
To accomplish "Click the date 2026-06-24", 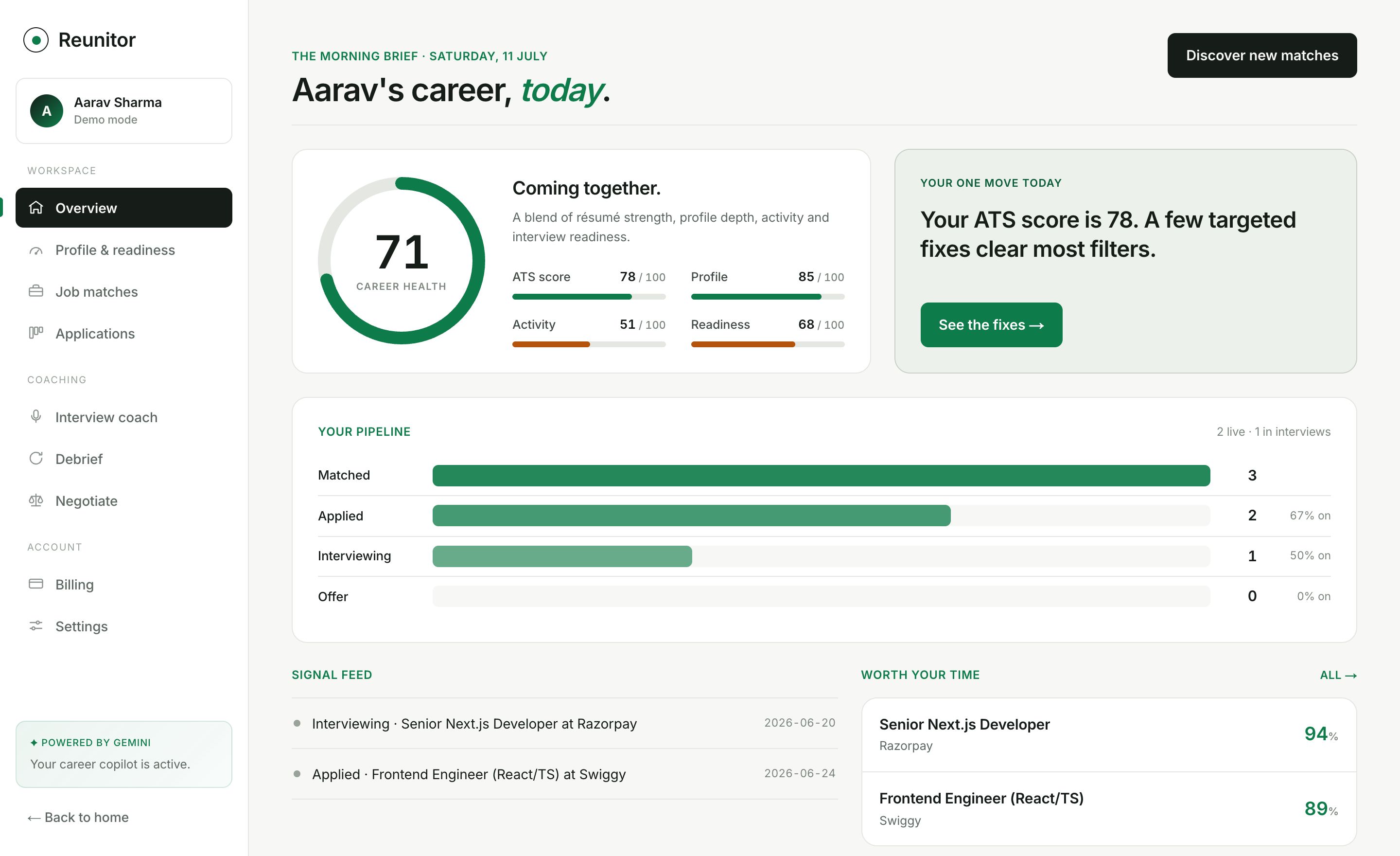I will [800, 773].
